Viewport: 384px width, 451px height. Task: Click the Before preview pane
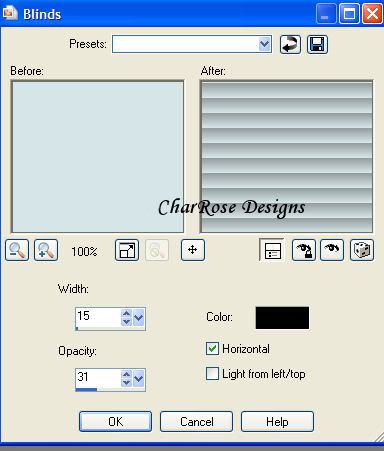97,157
